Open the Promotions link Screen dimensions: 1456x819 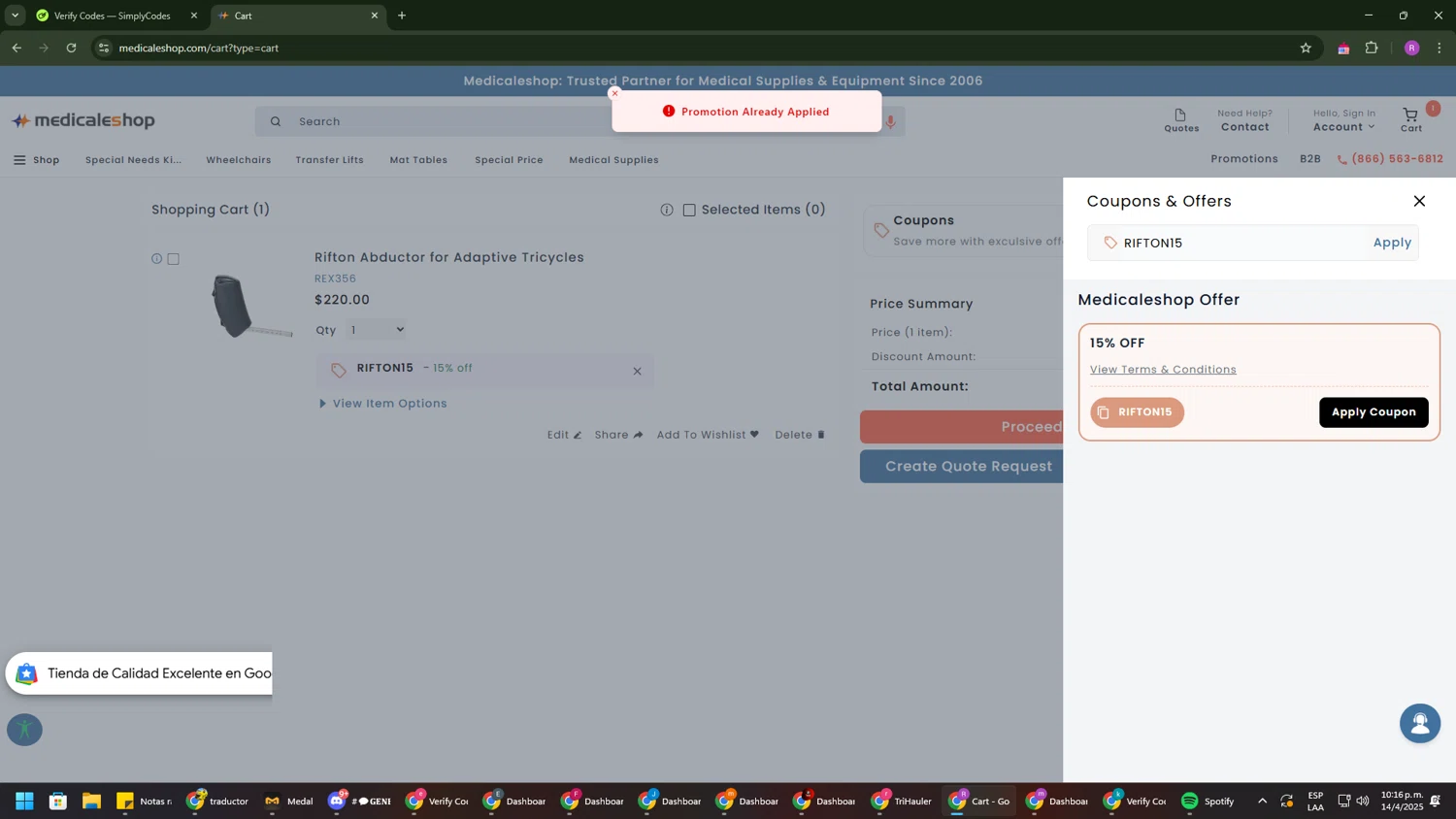(x=1244, y=159)
